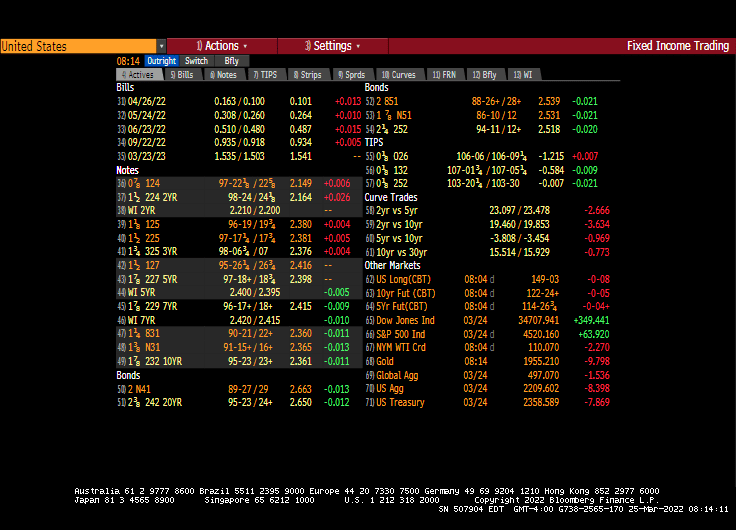Open the S&P 500 Ind row
Screen dimensions: 736x530
coord(400,334)
